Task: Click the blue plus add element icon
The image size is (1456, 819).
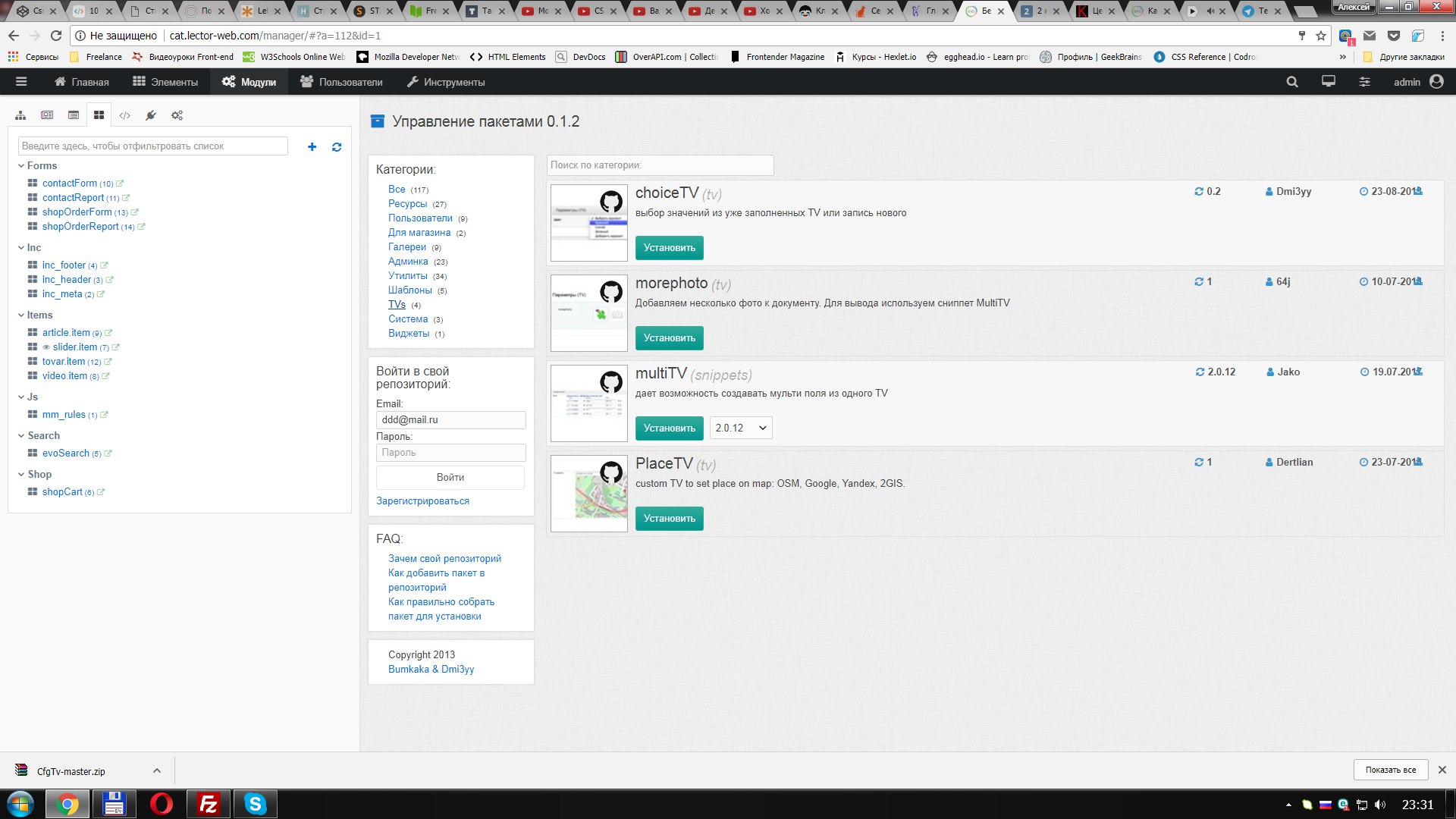Action: (312, 147)
